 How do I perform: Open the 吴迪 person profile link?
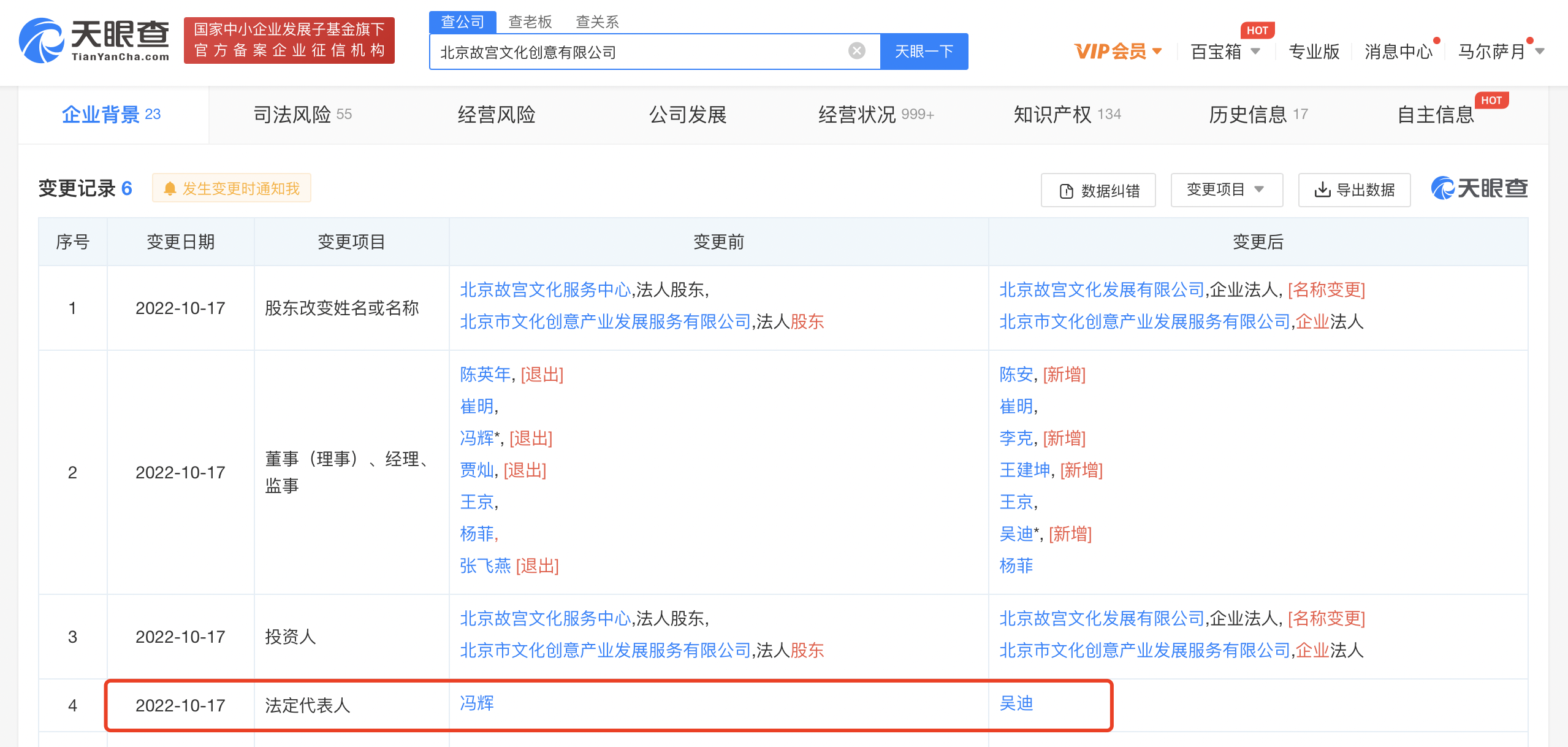1017,704
